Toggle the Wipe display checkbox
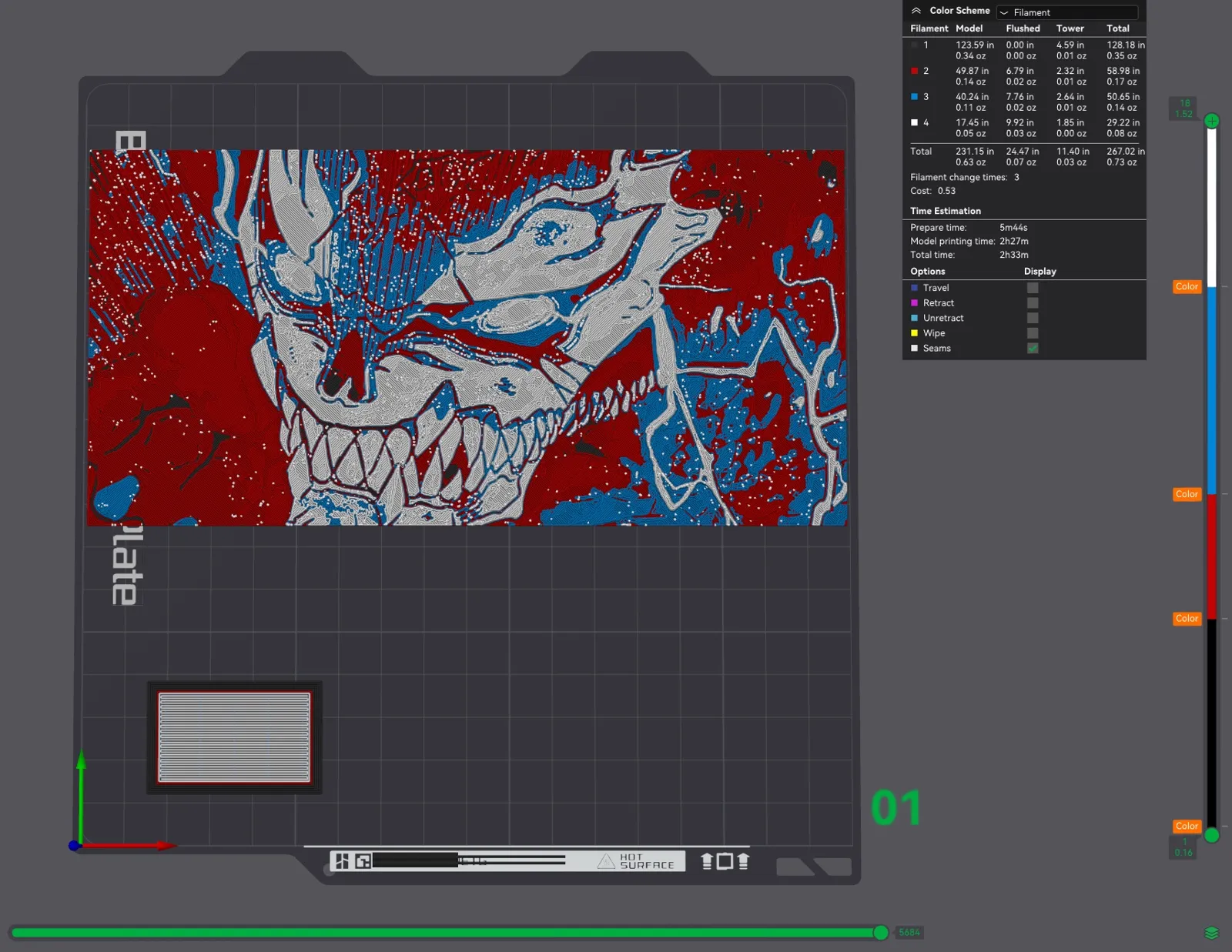The width and height of the screenshot is (1232, 952). (1033, 333)
